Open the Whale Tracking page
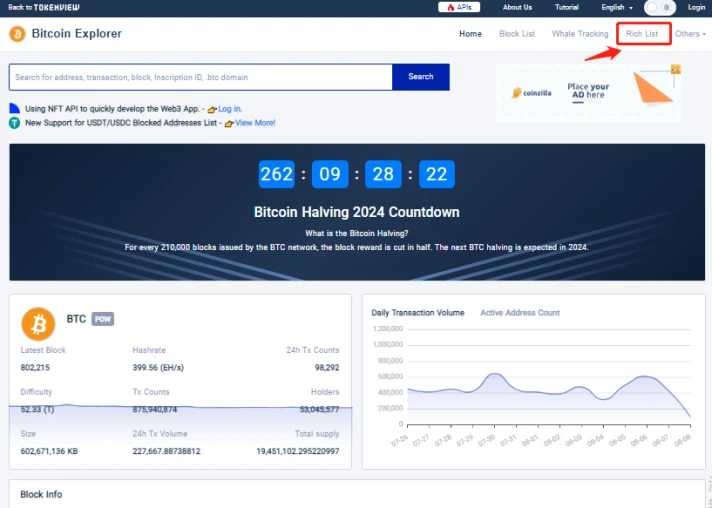The image size is (712, 508). point(580,34)
